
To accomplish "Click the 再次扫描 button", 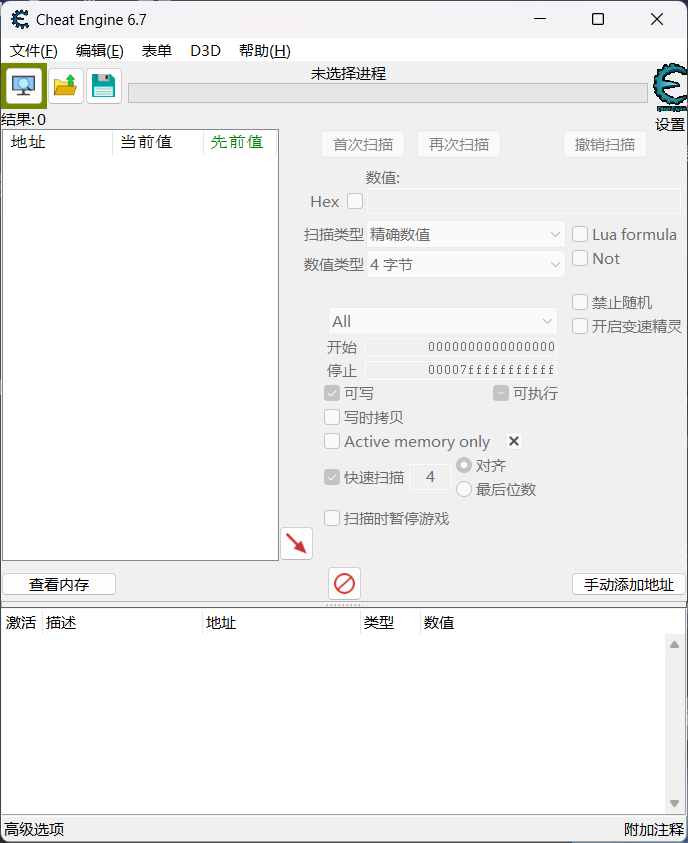I will pos(459,145).
